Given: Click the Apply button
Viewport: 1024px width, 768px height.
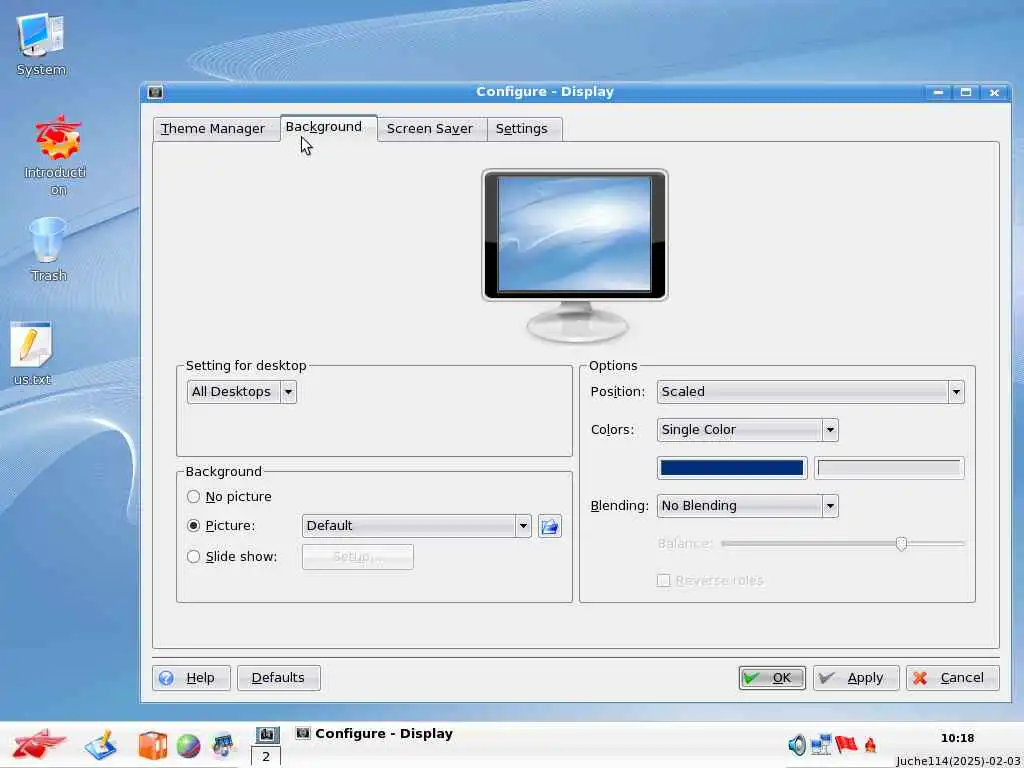Looking at the screenshot, I should tap(856, 678).
